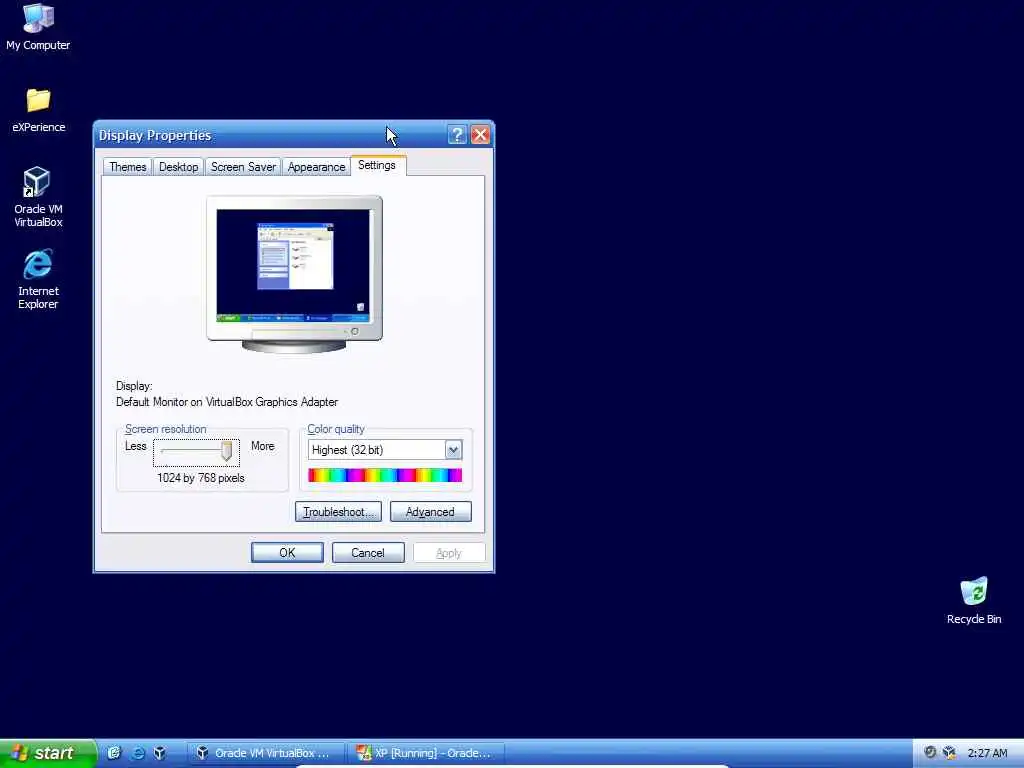Click the 'More' resolution label
This screenshot has height=768, width=1024.
263,447
